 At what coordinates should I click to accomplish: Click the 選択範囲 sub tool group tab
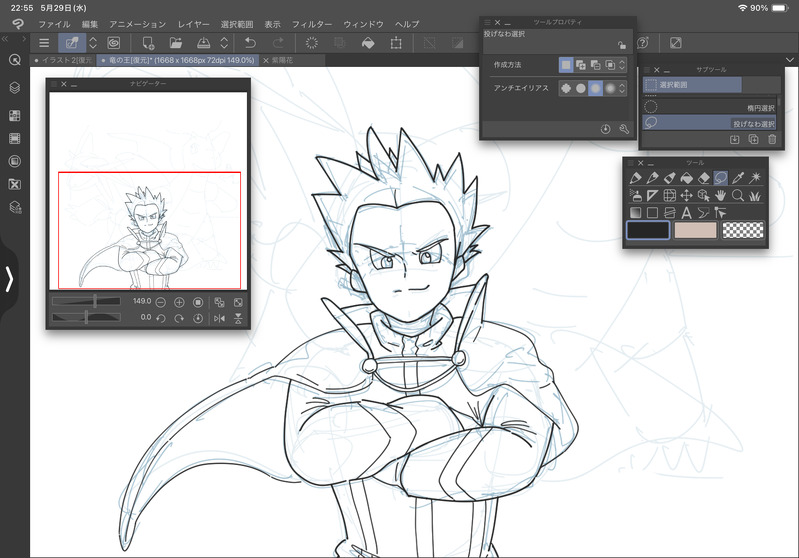pyautogui.click(x=692, y=85)
